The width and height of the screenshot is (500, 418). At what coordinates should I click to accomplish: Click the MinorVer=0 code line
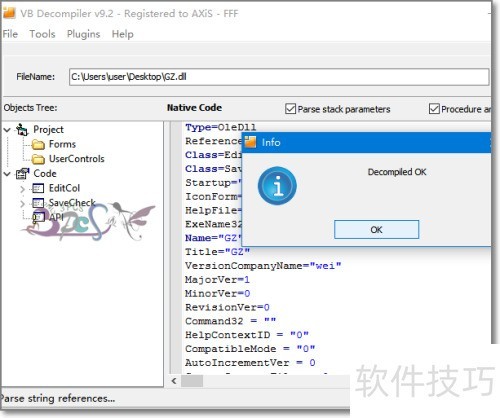coord(217,293)
